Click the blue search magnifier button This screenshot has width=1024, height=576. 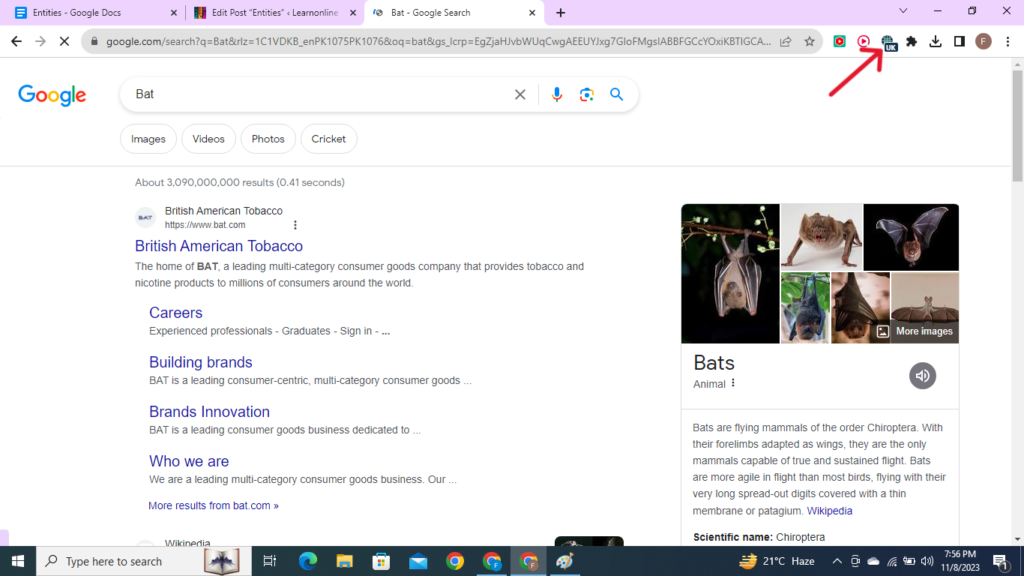(x=616, y=95)
